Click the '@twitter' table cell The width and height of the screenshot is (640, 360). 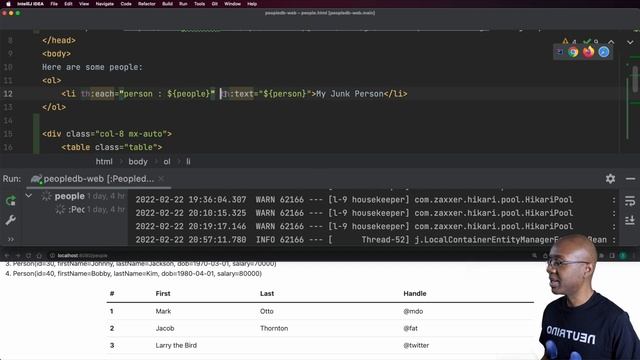click(416, 345)
